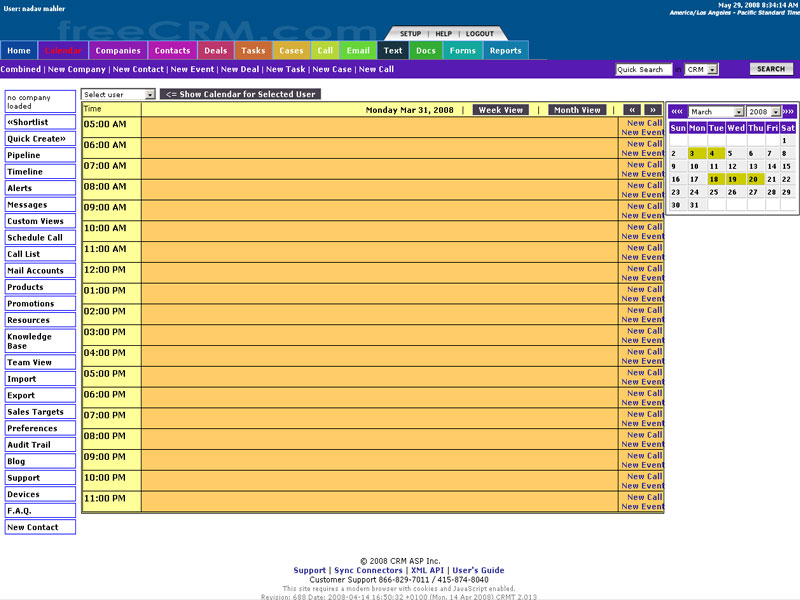
Task: Open the Text tab
Action: (x=393, y=51)
